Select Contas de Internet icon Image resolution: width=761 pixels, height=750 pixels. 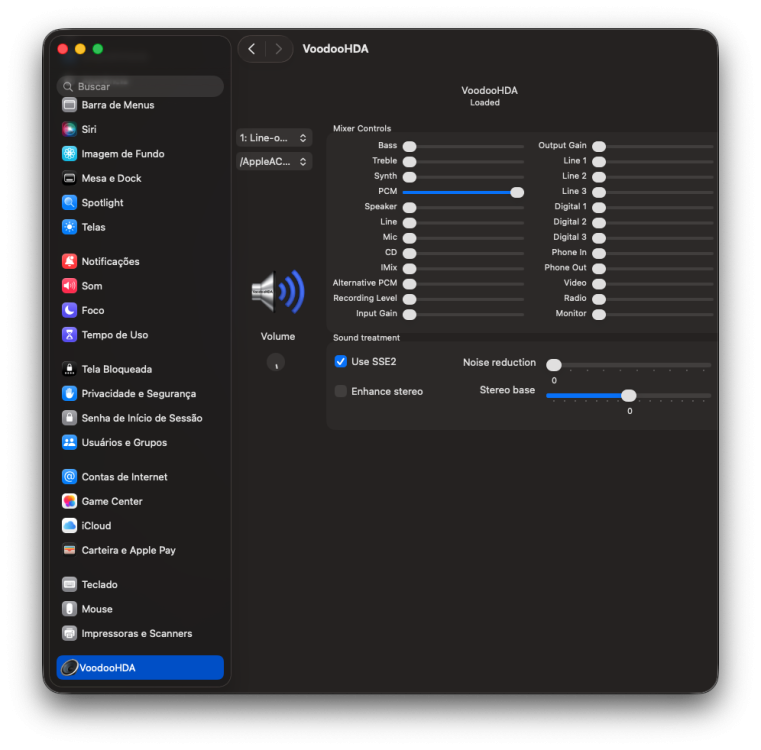pos(69,477)
